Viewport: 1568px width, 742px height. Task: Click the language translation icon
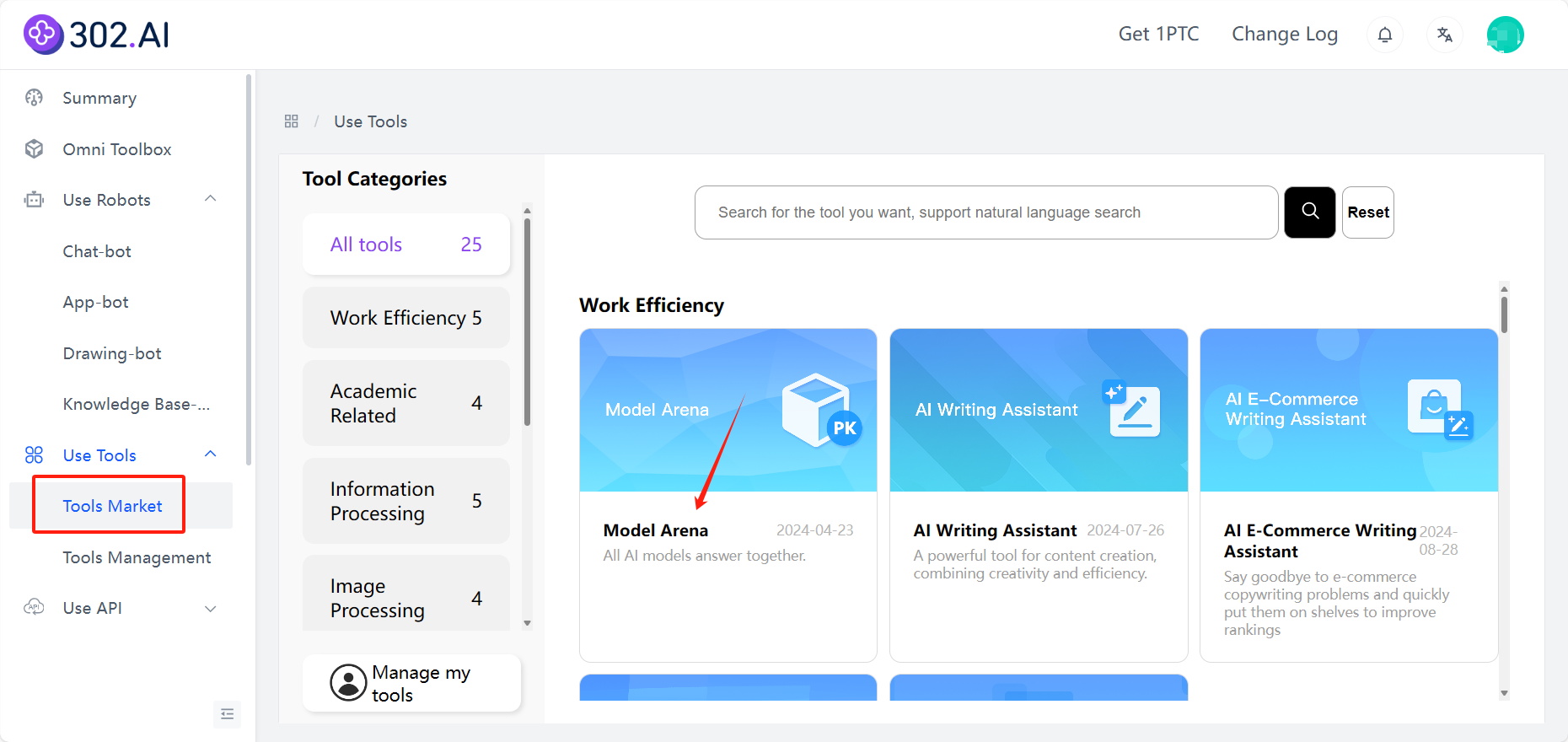(x=1445, y=35)
